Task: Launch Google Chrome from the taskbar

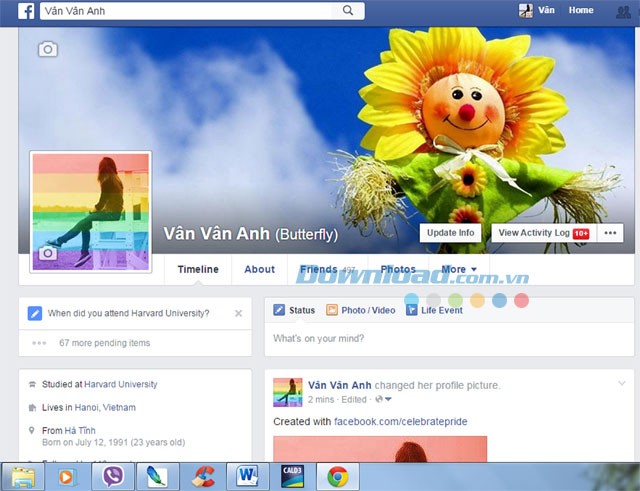Action: (x=337, y=476)
